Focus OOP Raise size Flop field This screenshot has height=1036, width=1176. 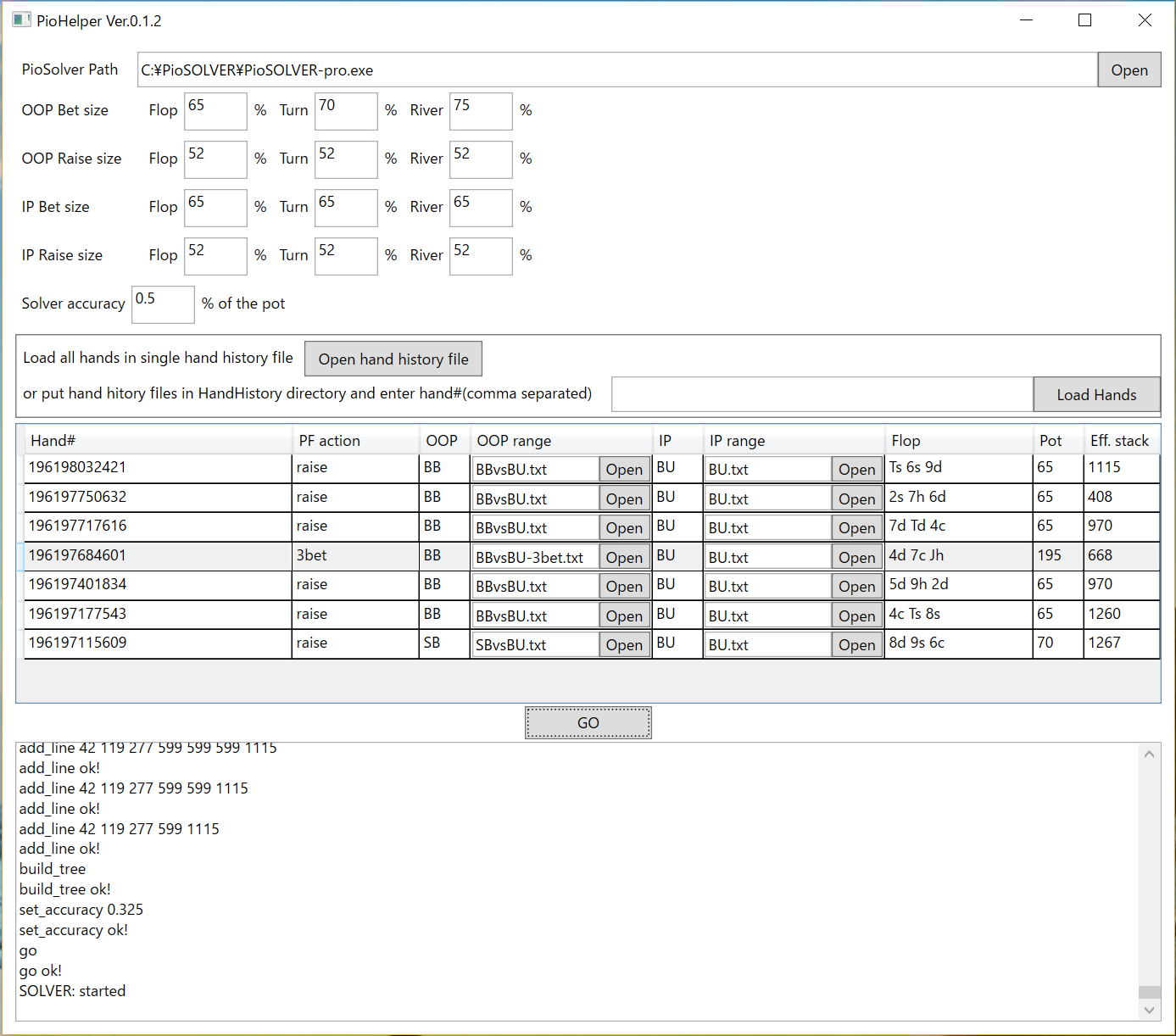point(215,159)
